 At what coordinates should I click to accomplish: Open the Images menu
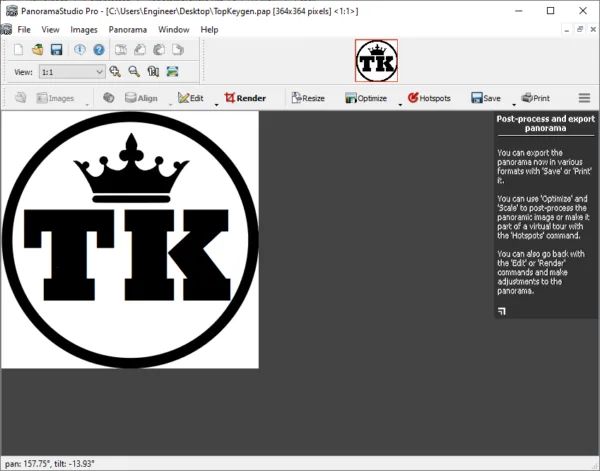pos(84,29)
